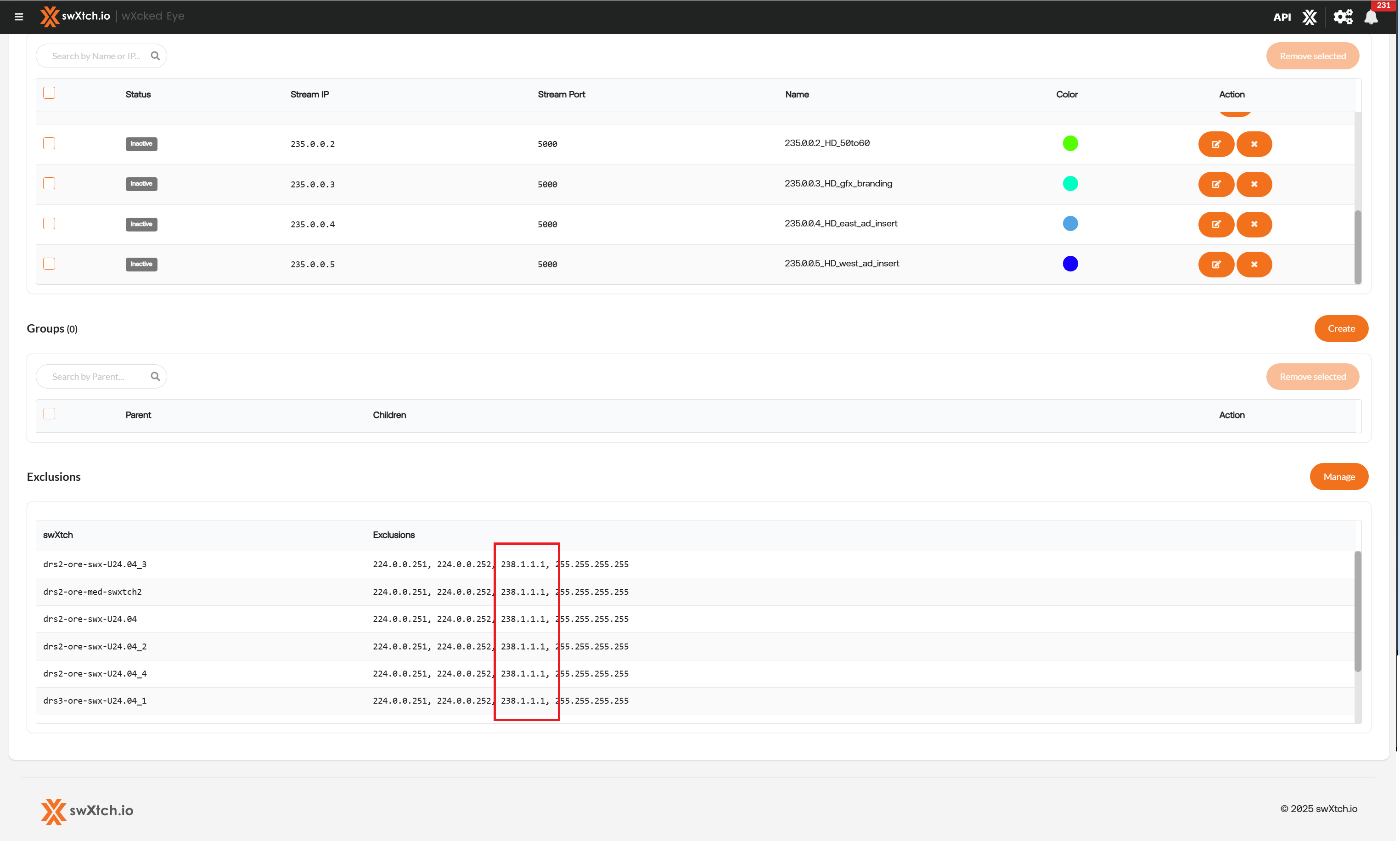Viewport: 1400px width, 841px height.
Task: Check the box for stream 235.0.0.2
Action: pos(49,143)
